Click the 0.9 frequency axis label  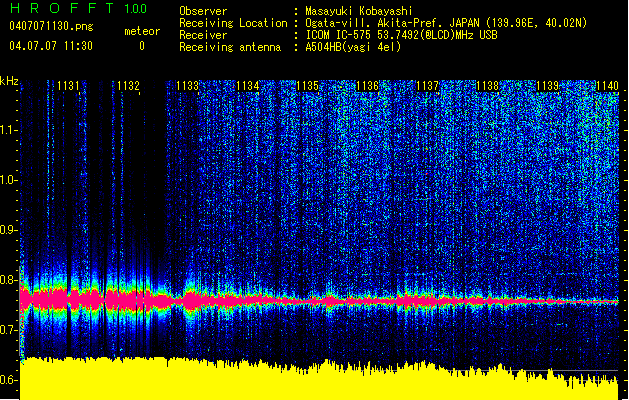coord(8,230)
